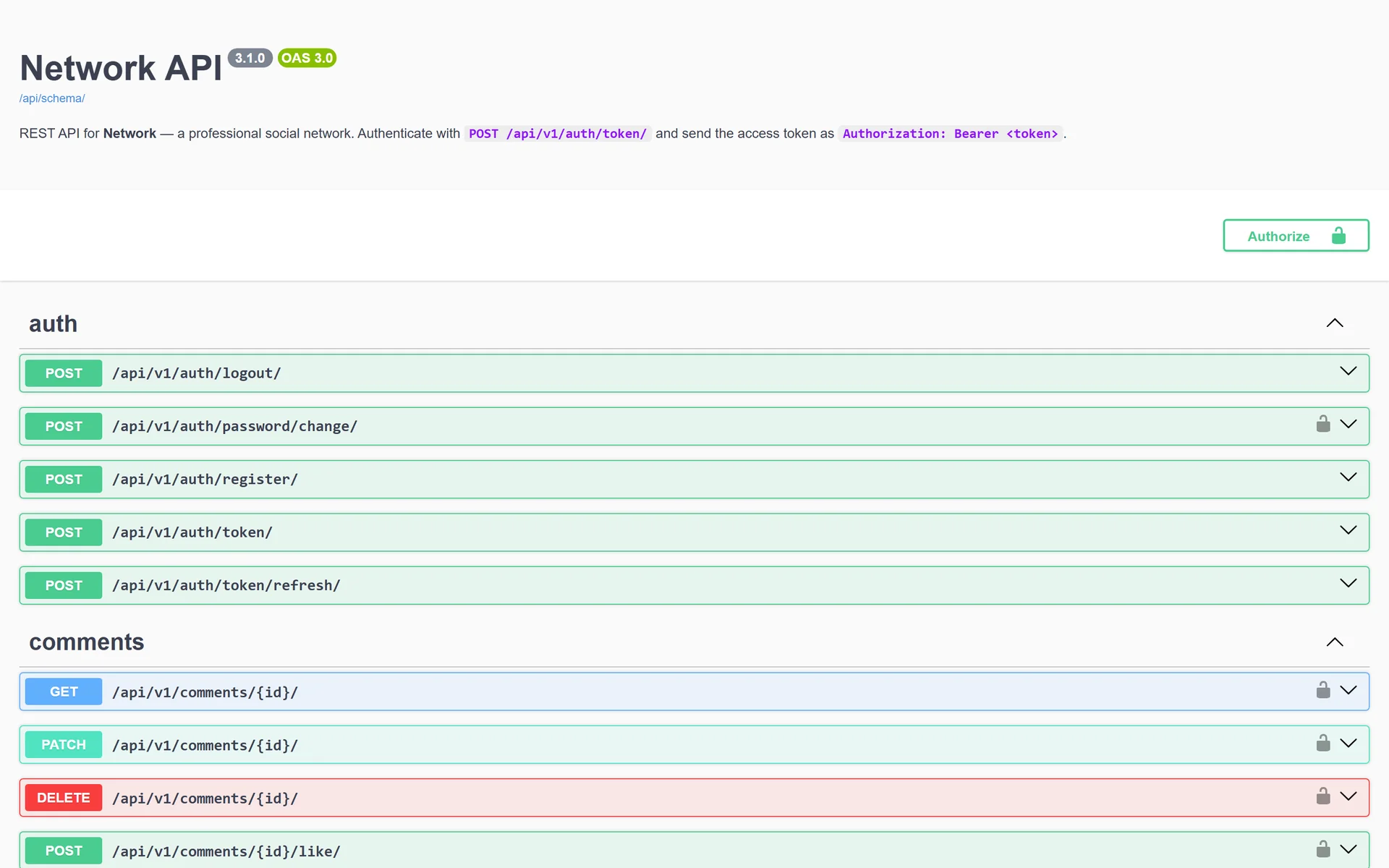This screenshot has height=868, width=1389.
Task: Click the PATCH method badge
Action: pyautogui.click(x=64, y=744)
